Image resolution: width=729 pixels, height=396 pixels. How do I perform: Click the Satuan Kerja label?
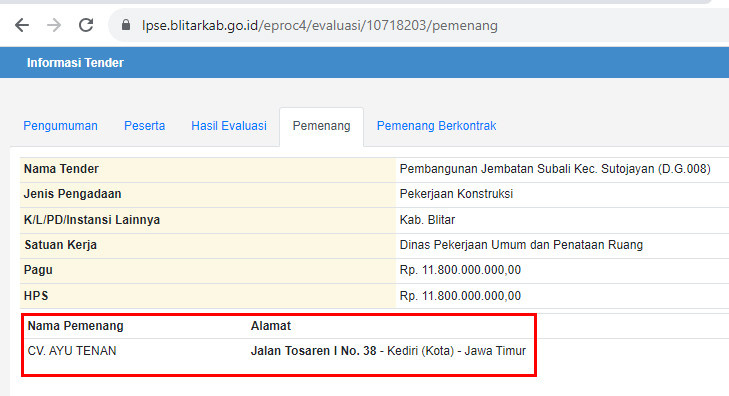[60, 245]
